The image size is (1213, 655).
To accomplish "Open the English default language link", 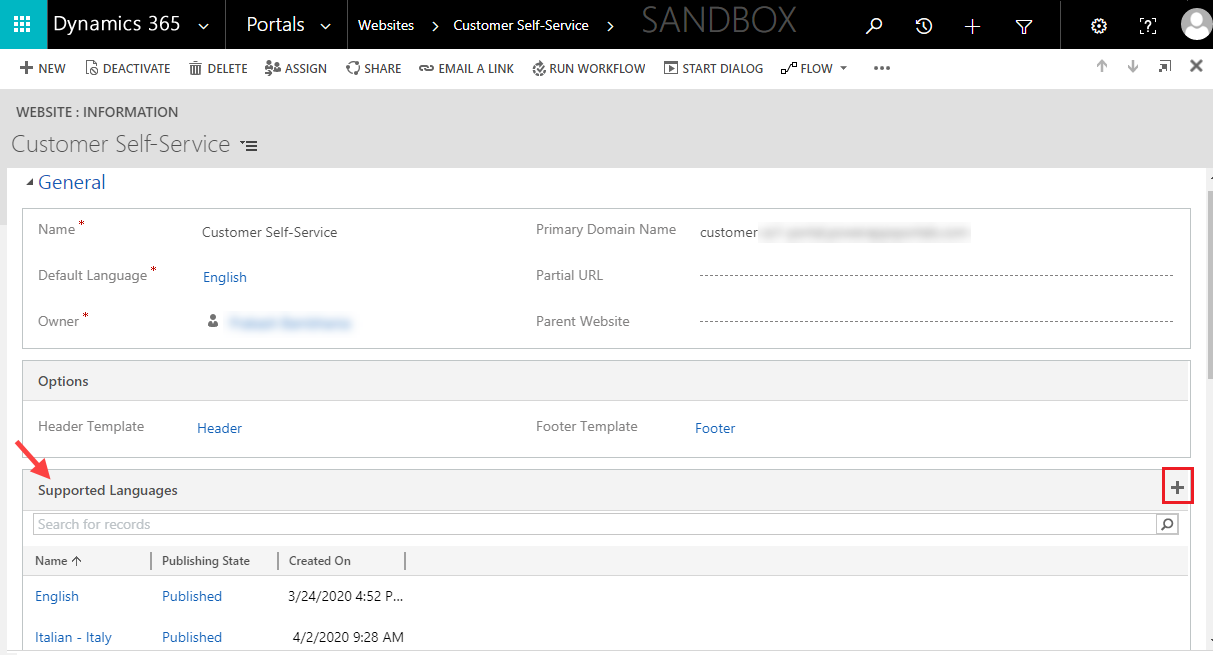I will (225, 277).
